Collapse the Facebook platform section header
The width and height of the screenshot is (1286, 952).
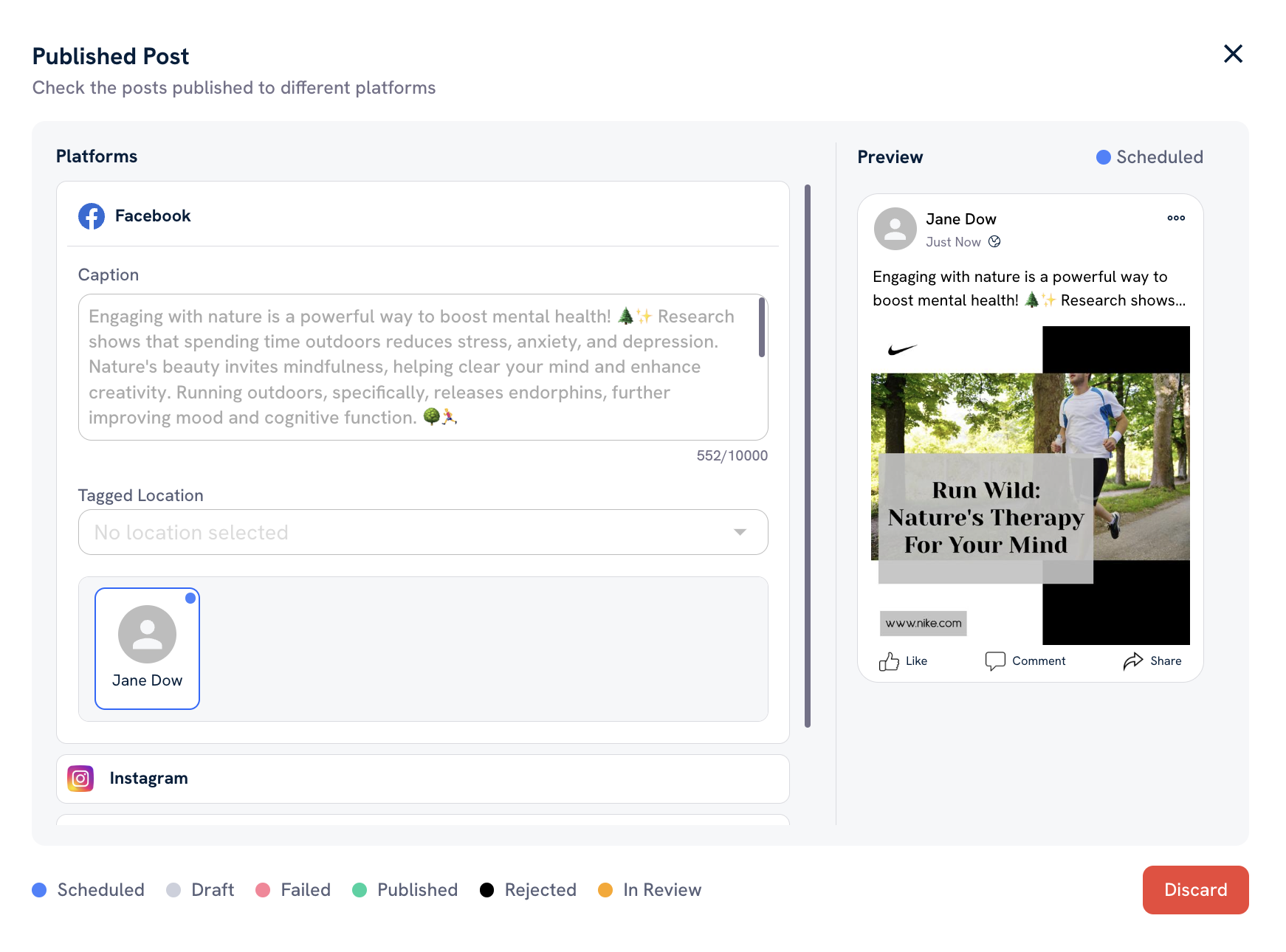pyautogui.click(x=422, y=216)
